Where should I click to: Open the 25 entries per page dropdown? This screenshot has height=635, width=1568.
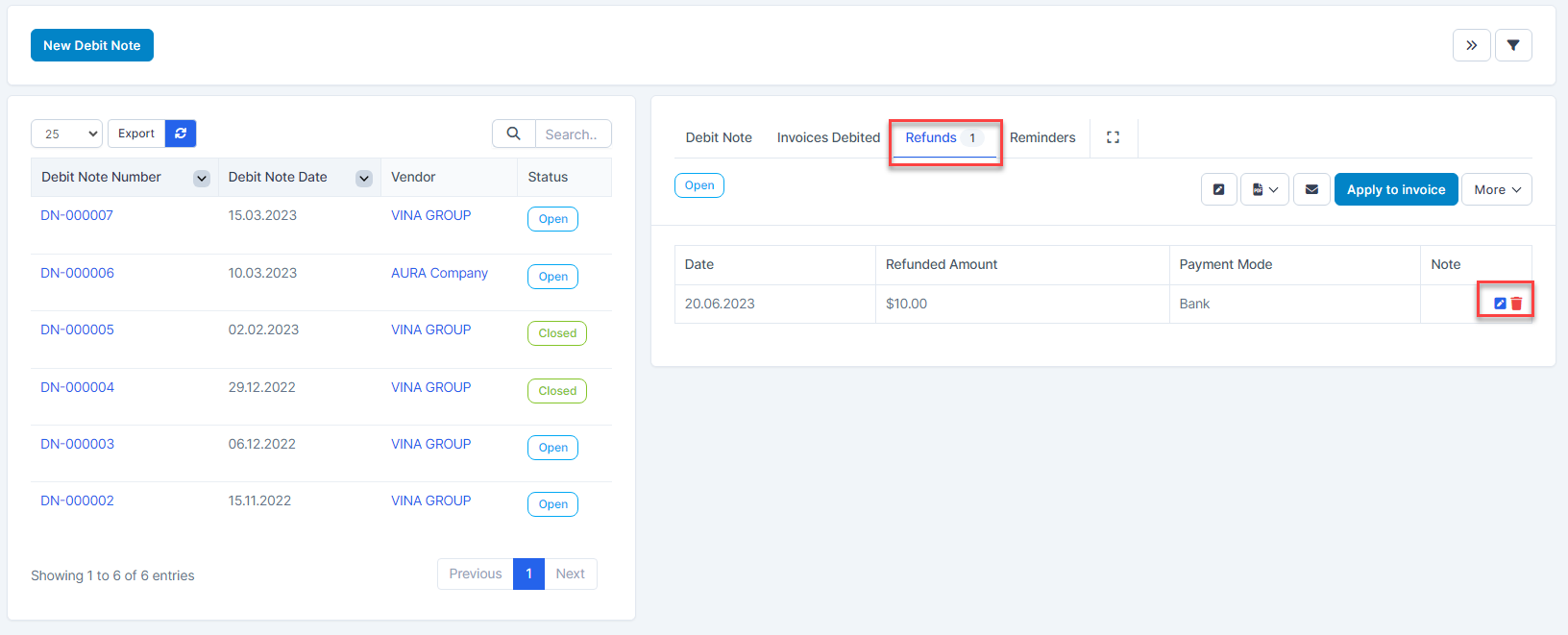coord(67,134)
